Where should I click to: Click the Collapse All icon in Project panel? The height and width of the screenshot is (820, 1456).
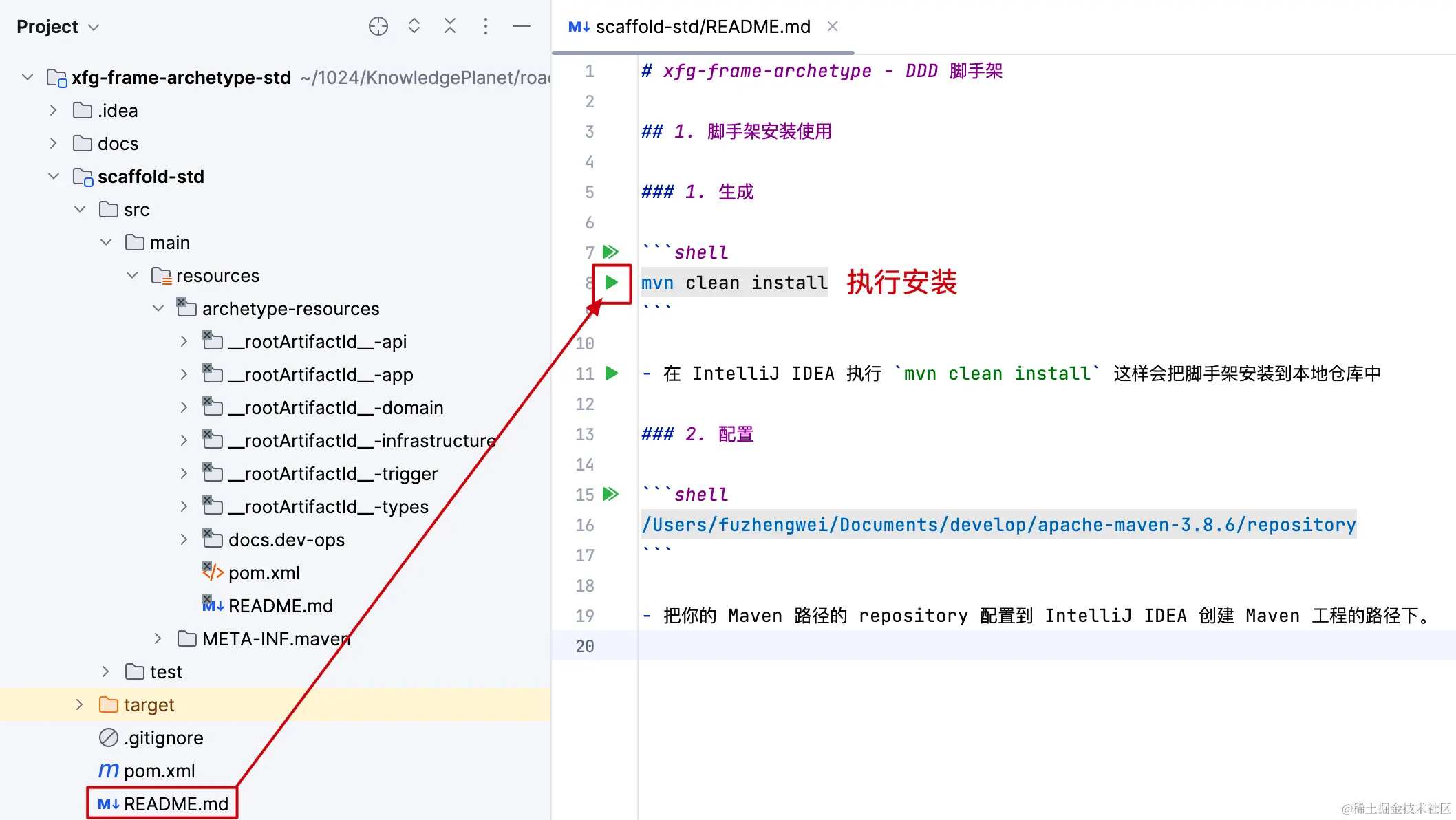[x=450, y=26]
